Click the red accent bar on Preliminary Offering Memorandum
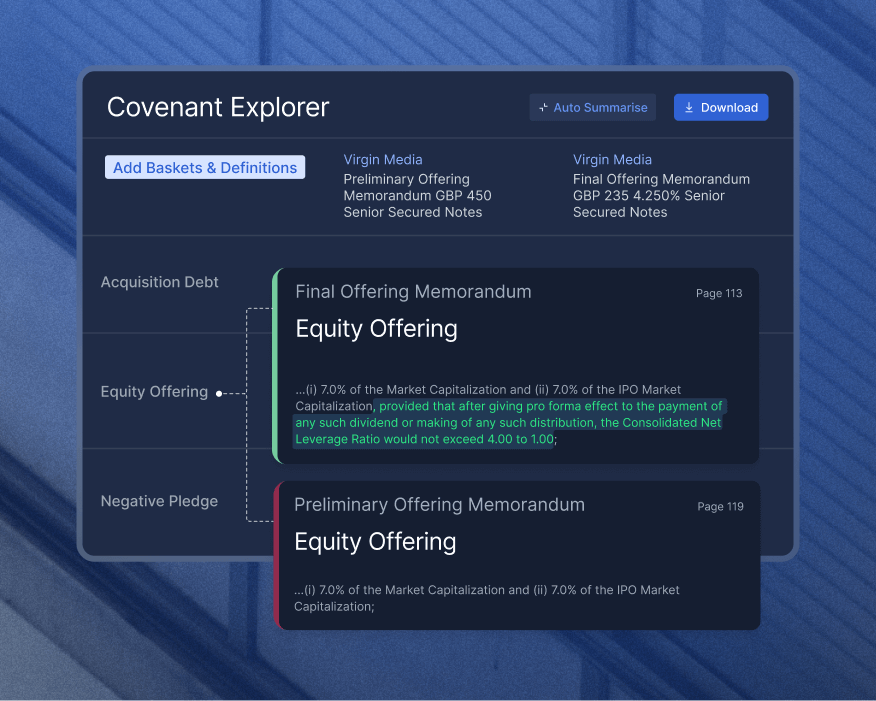Viewport: 876px width, 701px height. tap(277, 555)
